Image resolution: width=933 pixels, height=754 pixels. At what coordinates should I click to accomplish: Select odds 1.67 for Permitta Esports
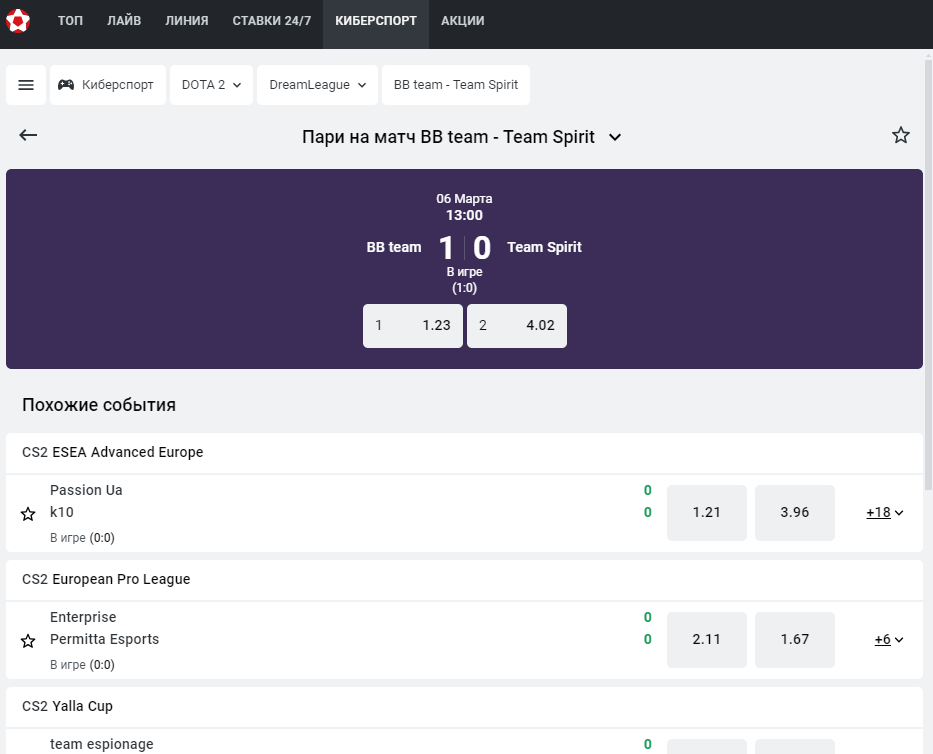coord(794,639)
